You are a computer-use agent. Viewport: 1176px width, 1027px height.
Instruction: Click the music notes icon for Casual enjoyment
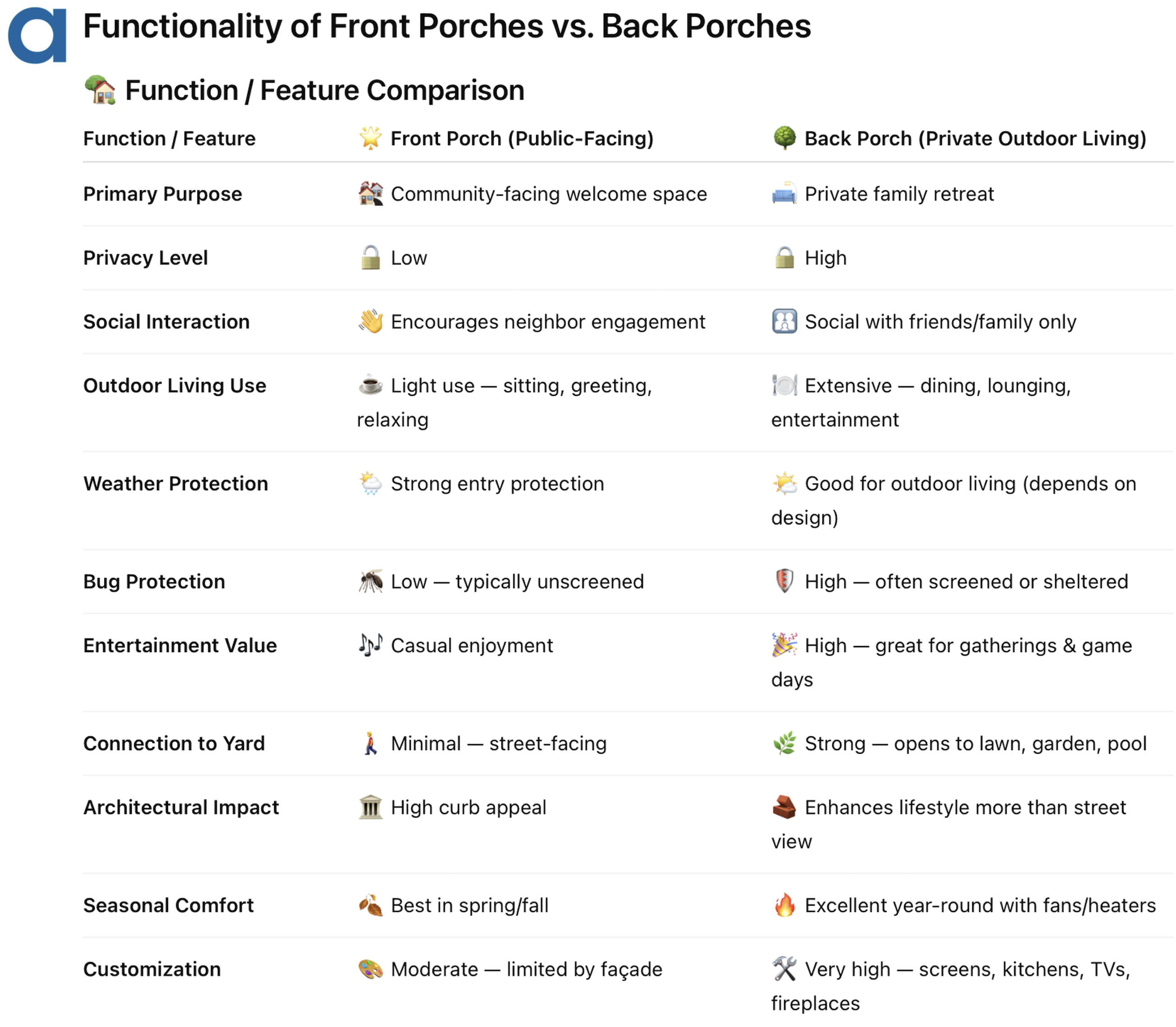tap(371, 645)
